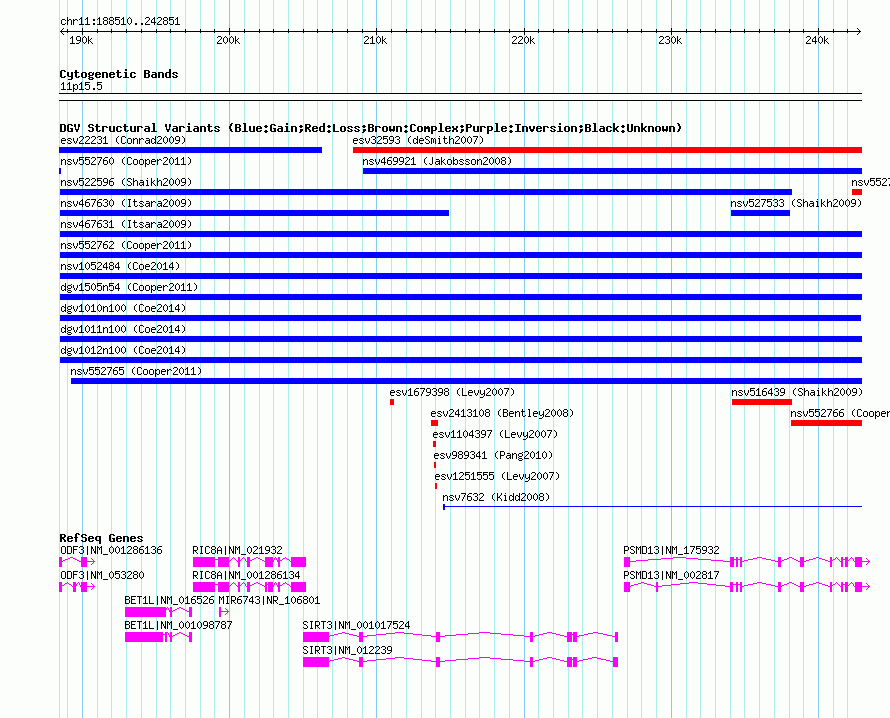The height and width of the screenshot is (718, 890).
Task: Open variant esv1679398 (Levy2007) label
Action: [452, 392]
